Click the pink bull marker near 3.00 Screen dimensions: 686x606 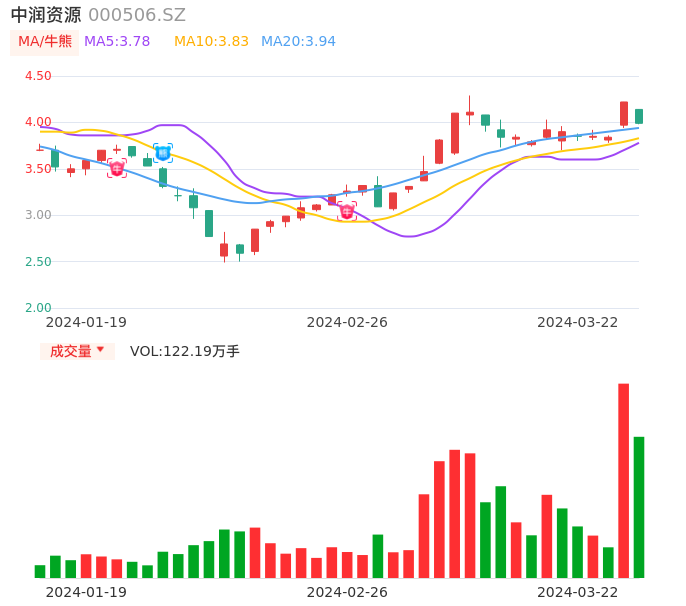(x=347, y=211)
